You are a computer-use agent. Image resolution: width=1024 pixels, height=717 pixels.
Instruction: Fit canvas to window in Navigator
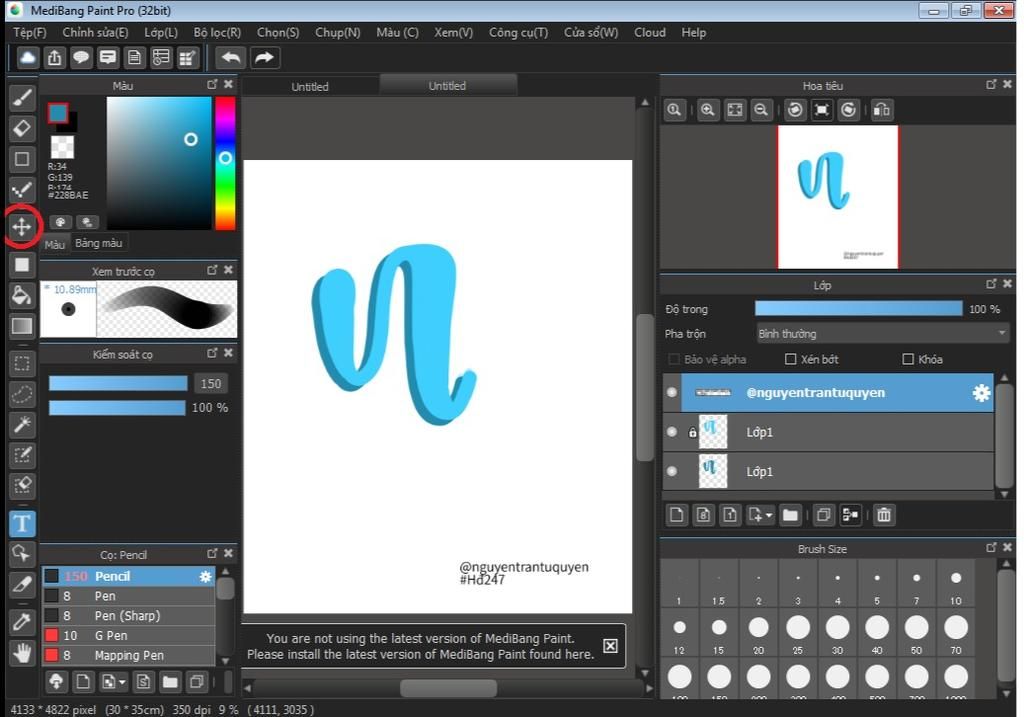[735, 110]
